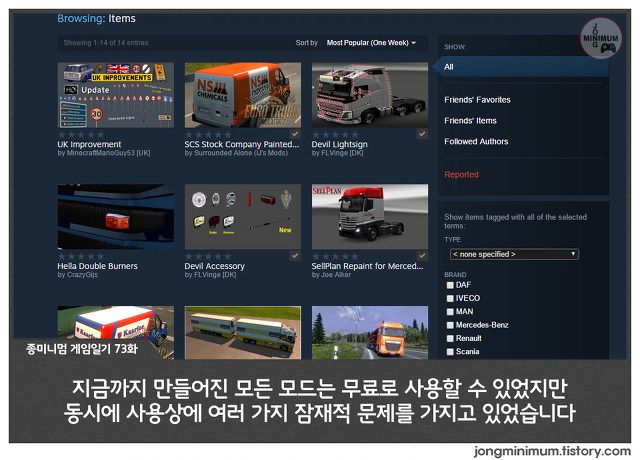This screenshot has height=460, width=640.
Task: Check the MAN brand checkbox
Action: pos(450,312)
